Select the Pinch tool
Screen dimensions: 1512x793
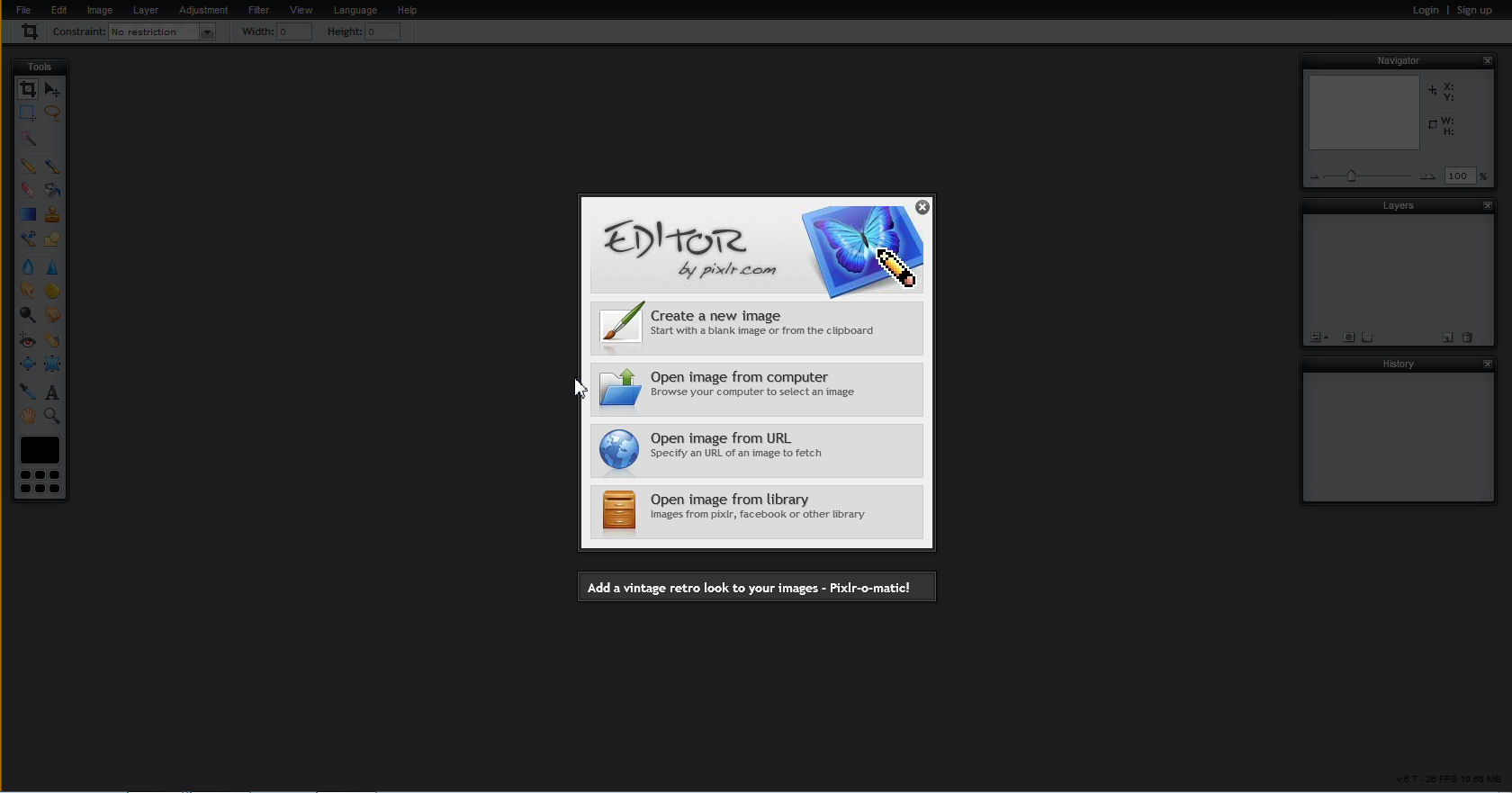(52, 364)
